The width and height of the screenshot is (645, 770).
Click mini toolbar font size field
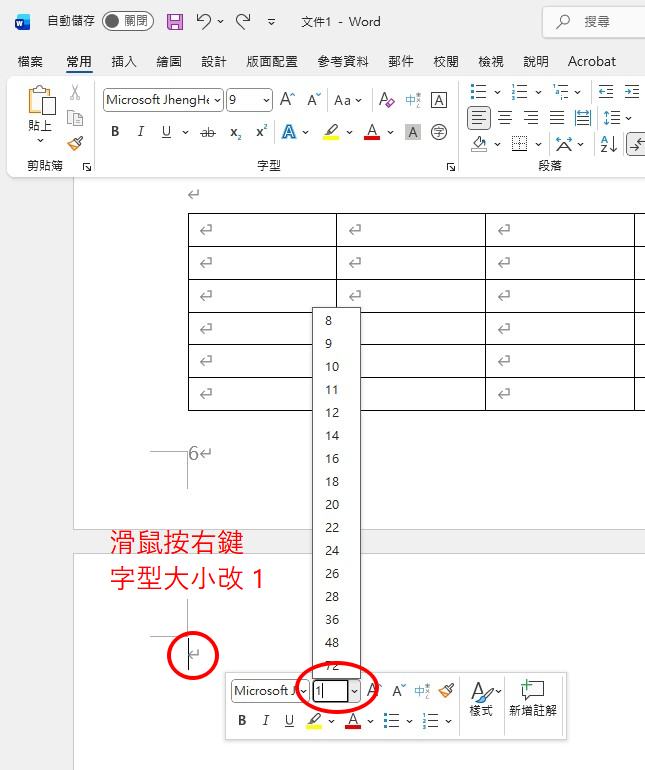click(331, 691)
